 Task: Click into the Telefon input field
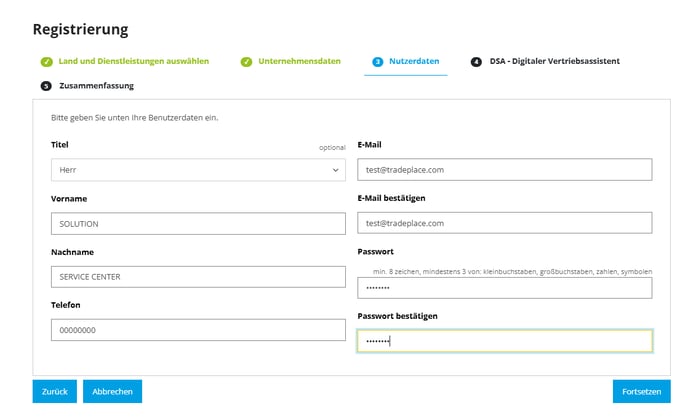point(198,330)
